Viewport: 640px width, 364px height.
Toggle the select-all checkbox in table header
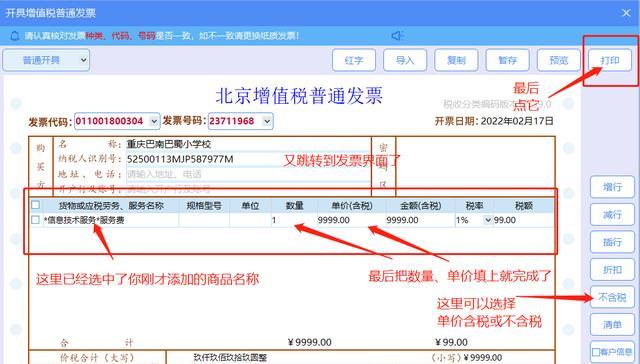tap(36, 205)
